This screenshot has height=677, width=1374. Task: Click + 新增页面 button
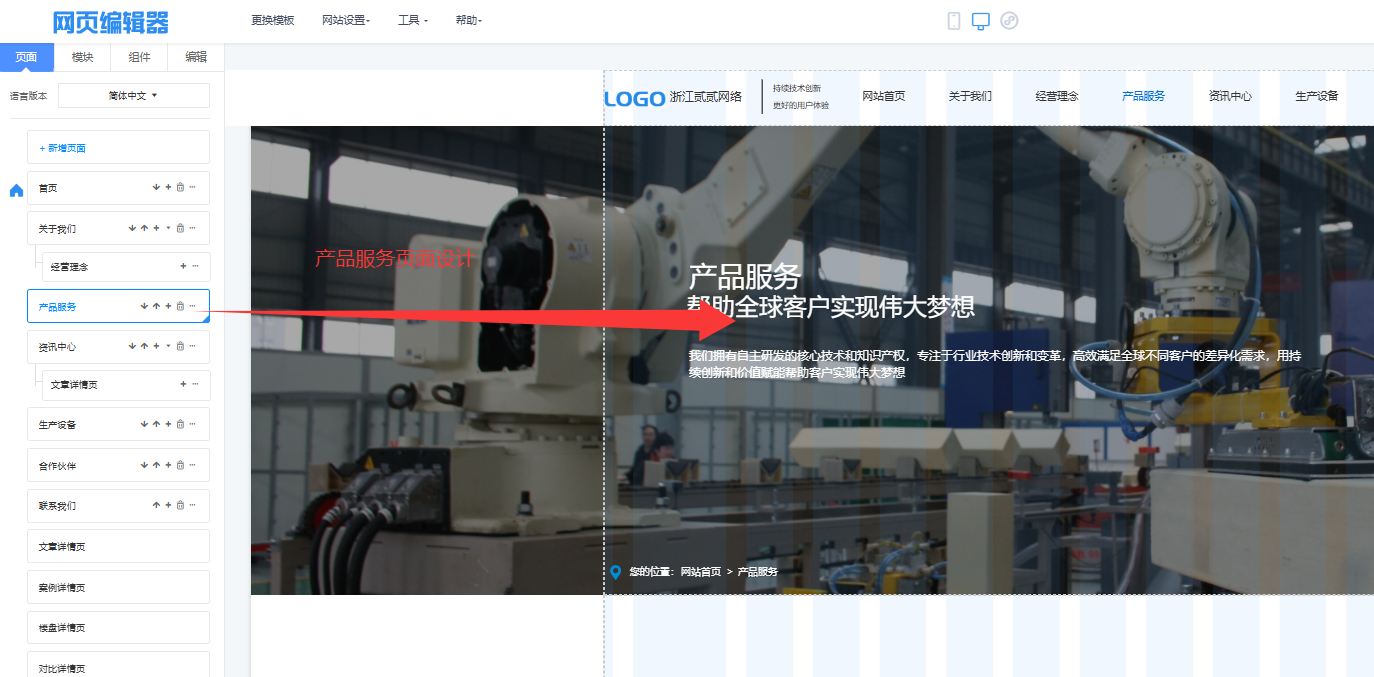pos(118,147)
